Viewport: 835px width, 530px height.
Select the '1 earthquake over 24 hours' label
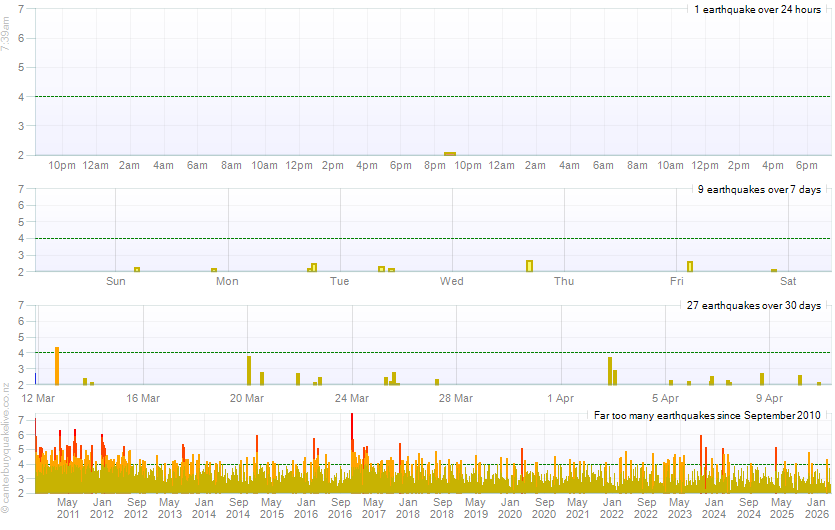click(x=757, y=10)
